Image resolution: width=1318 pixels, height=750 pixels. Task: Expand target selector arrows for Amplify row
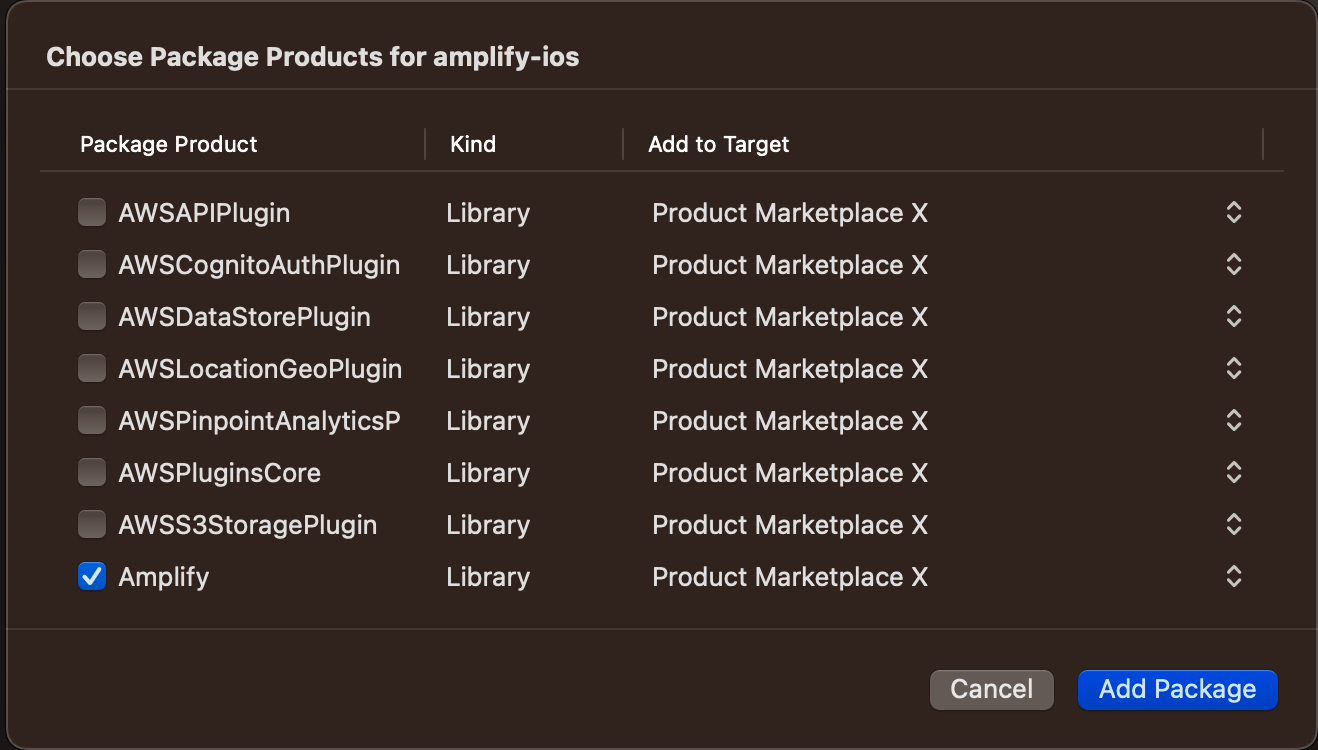click(1234, 576)
